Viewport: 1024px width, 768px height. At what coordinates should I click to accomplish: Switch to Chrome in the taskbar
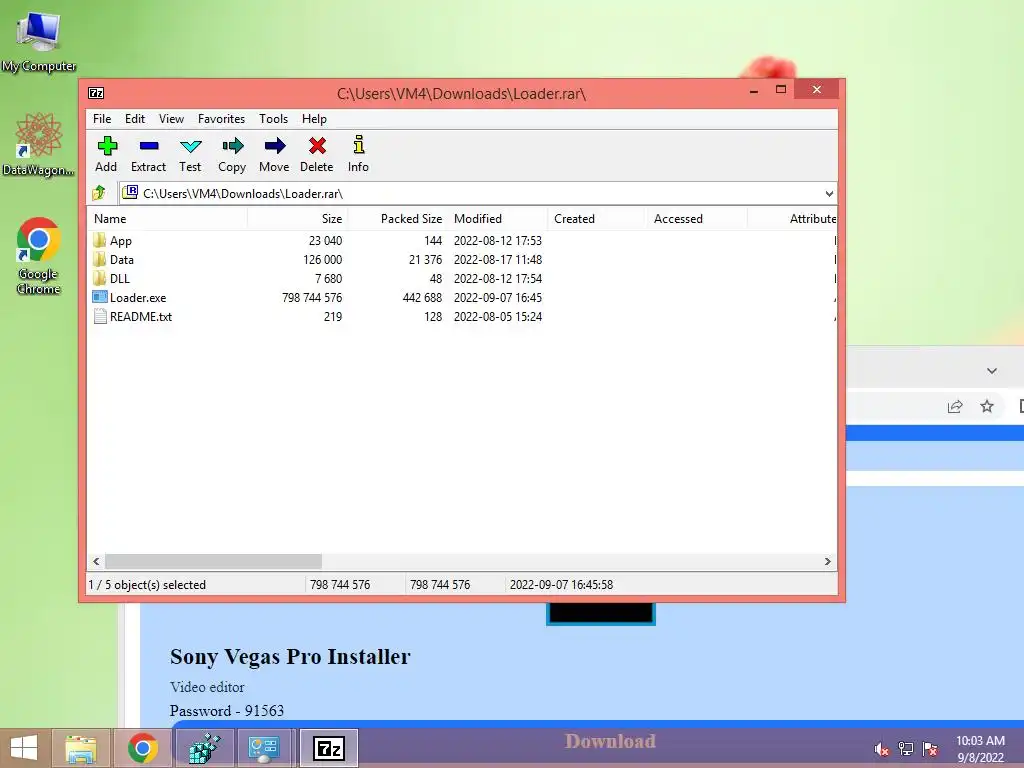143,748
